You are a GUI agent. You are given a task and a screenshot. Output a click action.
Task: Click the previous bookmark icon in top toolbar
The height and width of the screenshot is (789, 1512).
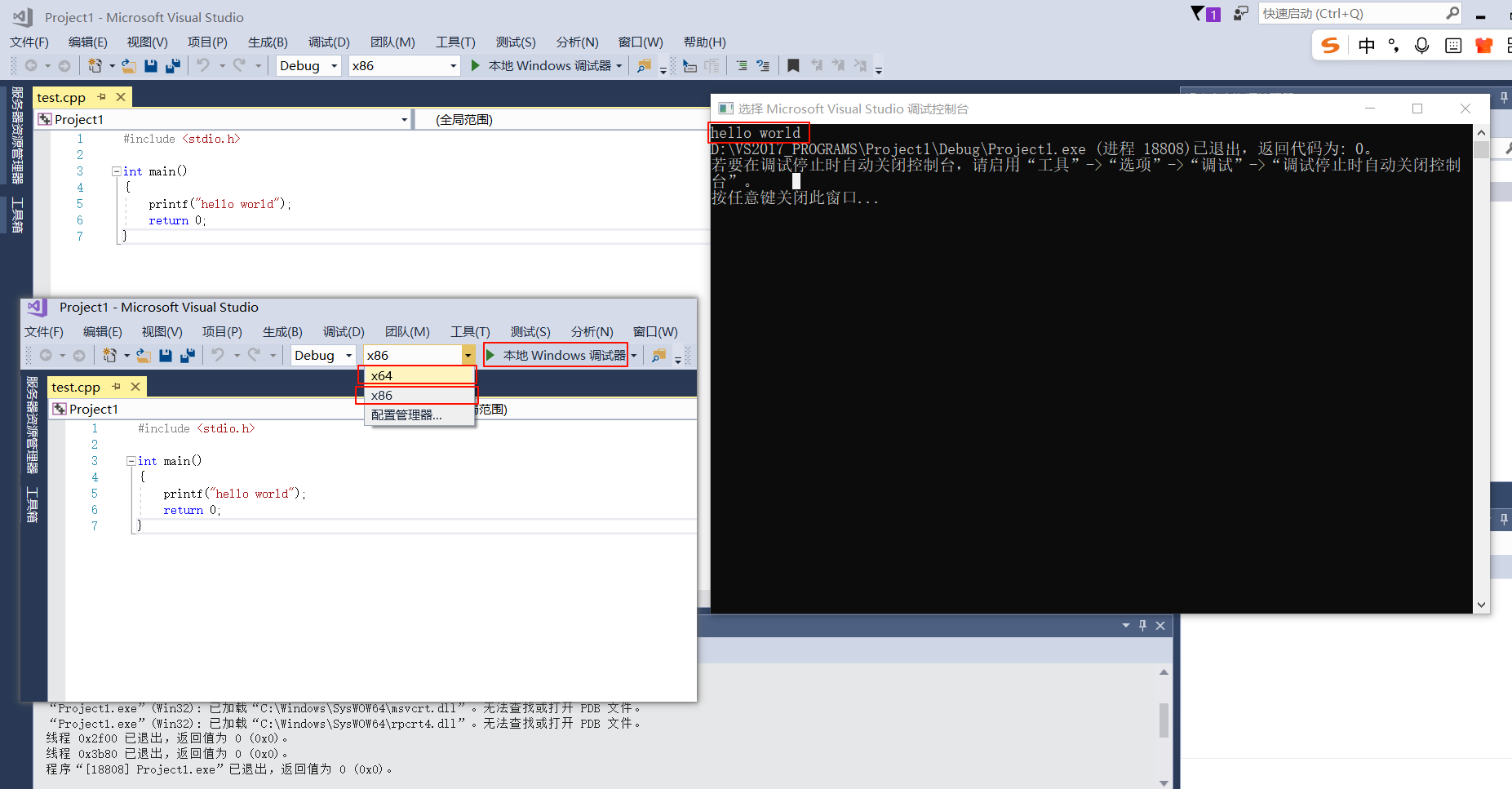[x=817, y=65]
